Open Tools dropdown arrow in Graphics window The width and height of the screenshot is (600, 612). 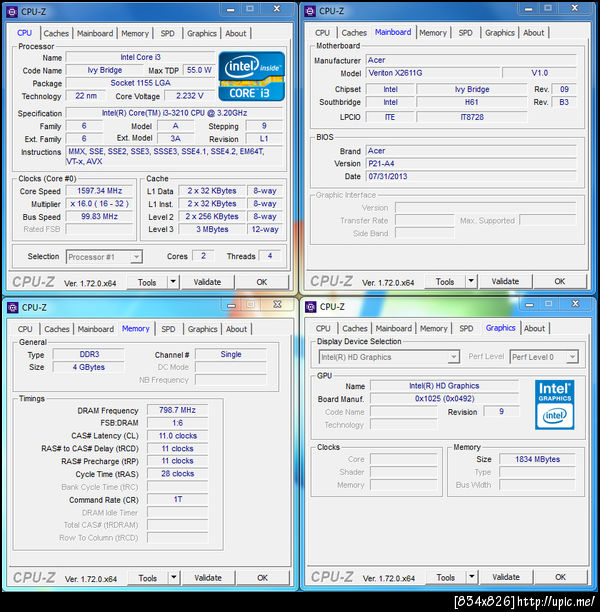pyautogui.click(x=472, y=577)
